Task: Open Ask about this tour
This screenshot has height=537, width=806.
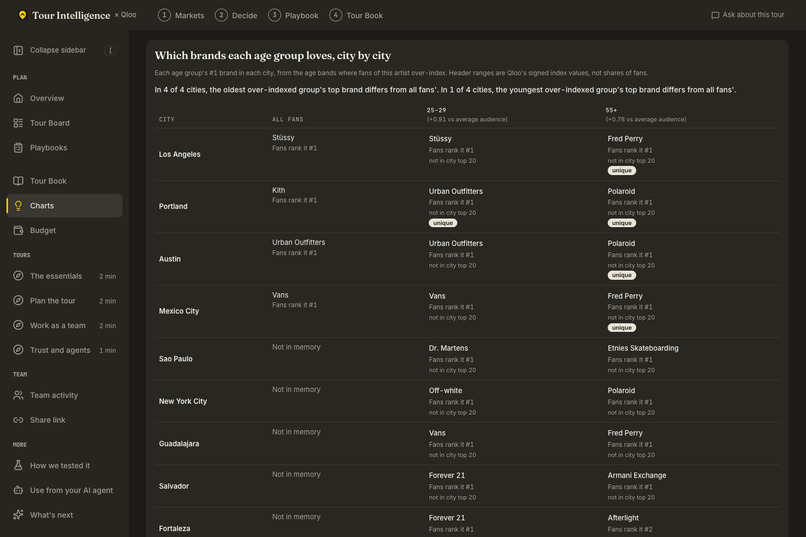Action: point(747,15)
